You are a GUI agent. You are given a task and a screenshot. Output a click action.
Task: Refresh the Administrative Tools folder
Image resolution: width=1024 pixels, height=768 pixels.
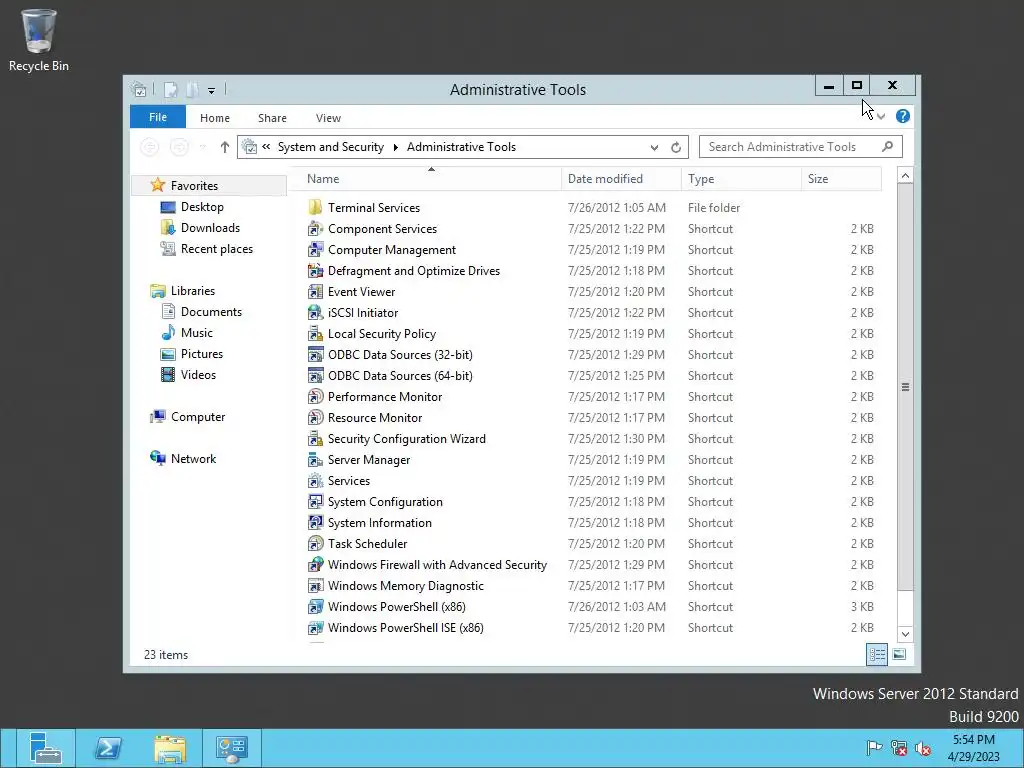pyautogui.click(x=676, y=148)
